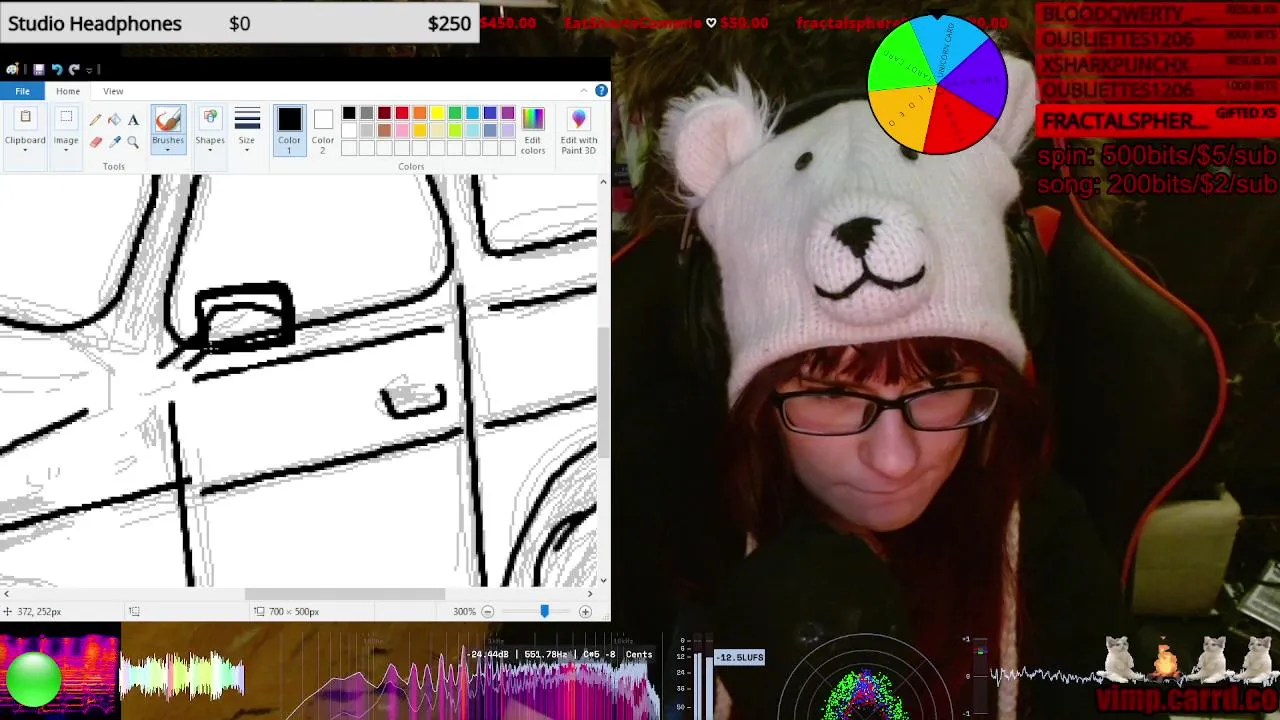Screen dimensions: 1280x720
Task: Open the File menu
Action: pyautogui.click(x=22, y=91)
